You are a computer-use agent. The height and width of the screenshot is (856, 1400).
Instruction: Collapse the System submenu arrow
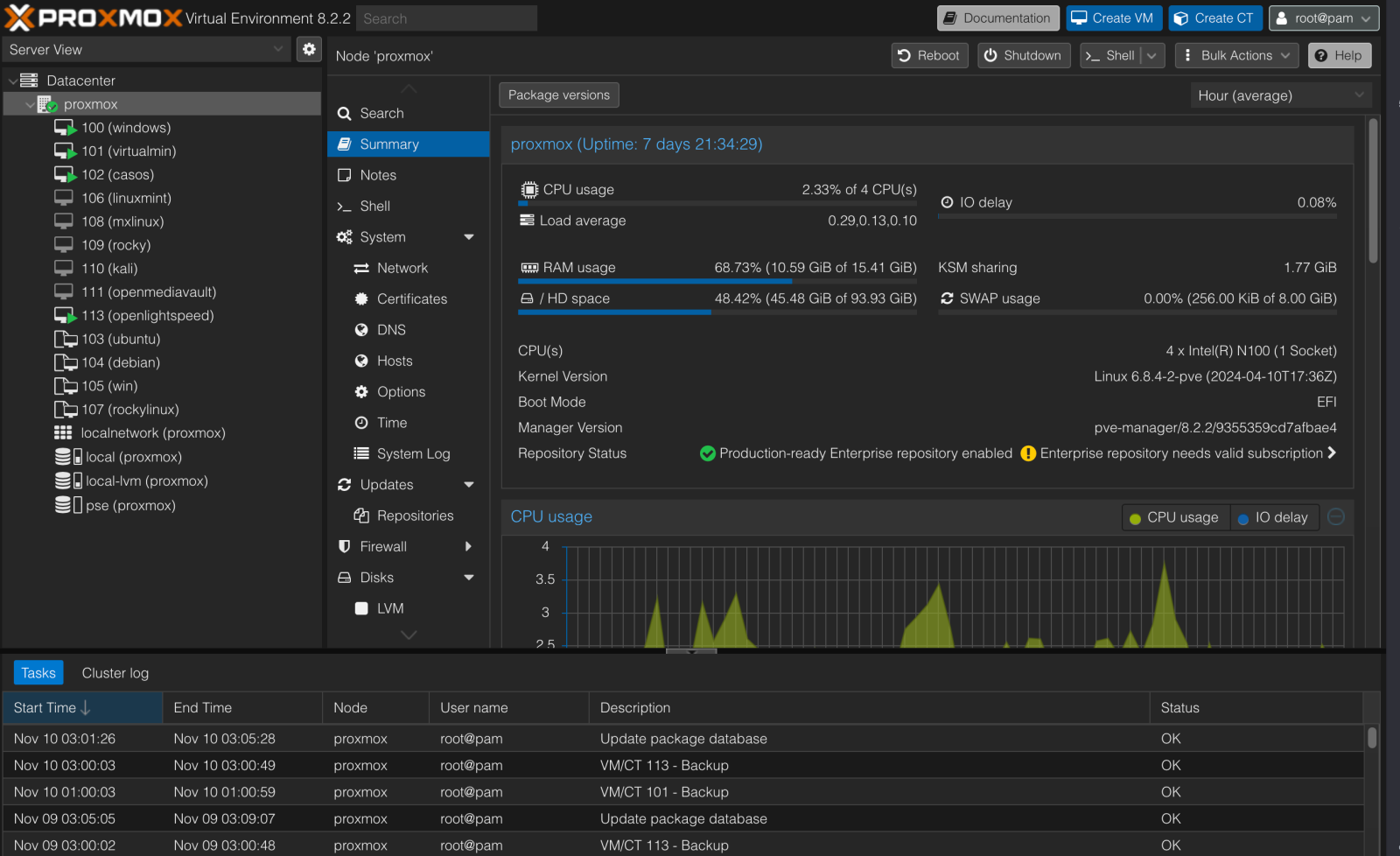point(469,237)
